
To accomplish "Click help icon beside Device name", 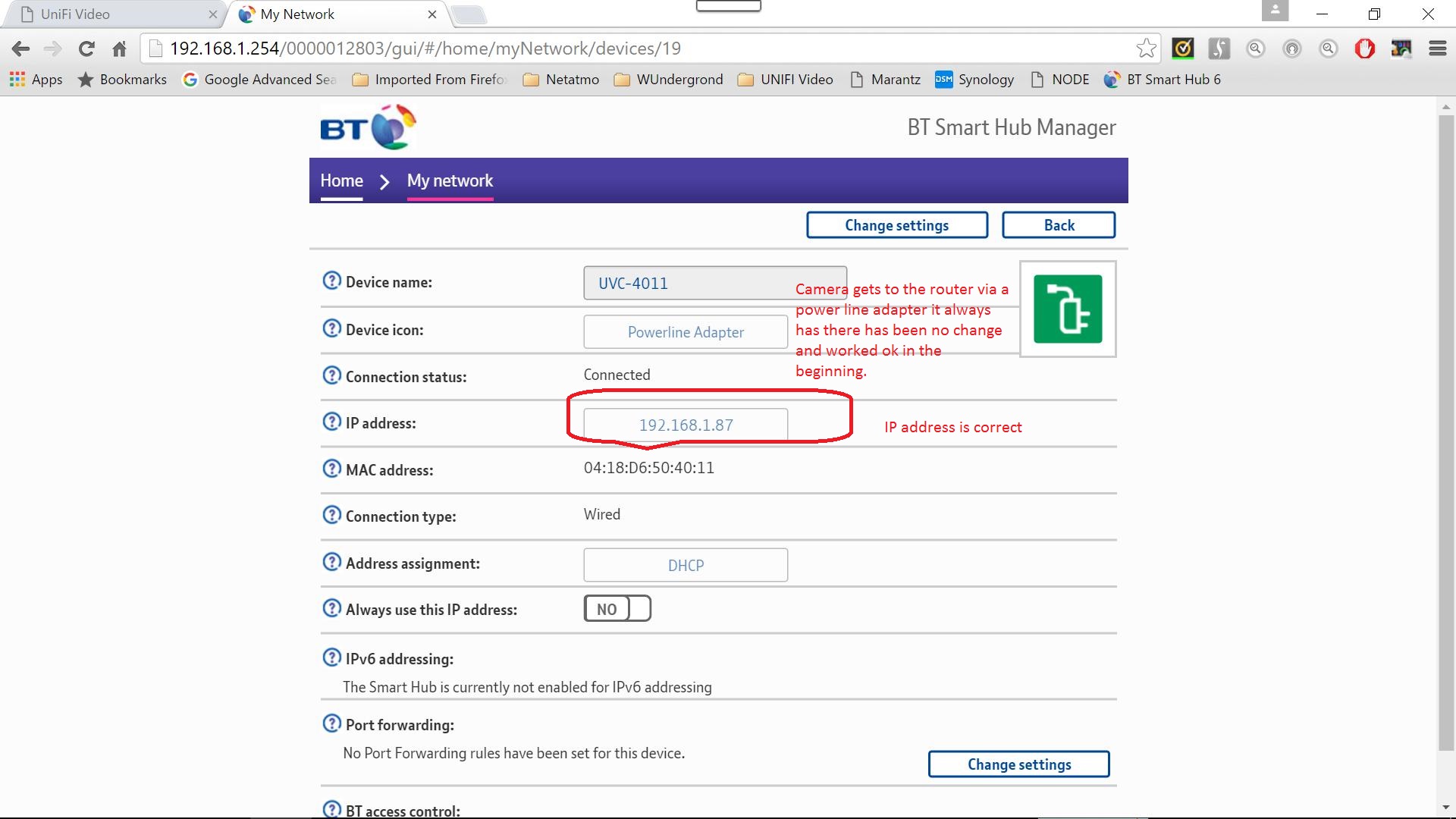I will point(331,281).
